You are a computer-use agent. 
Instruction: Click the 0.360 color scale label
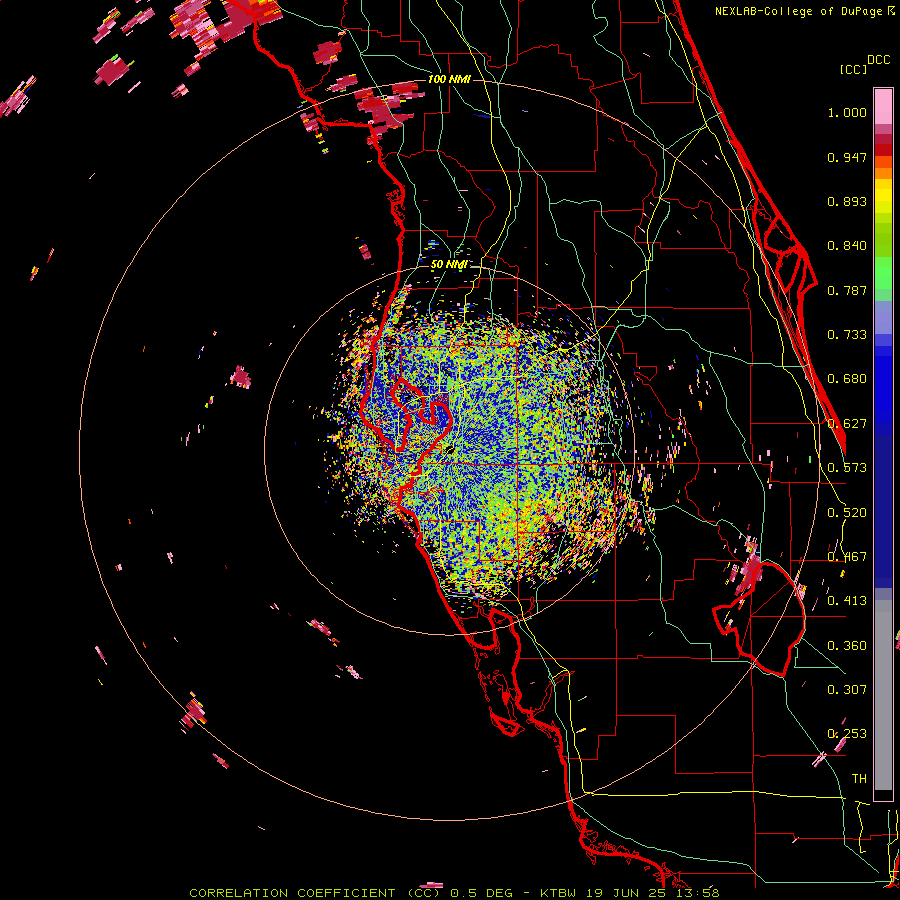pyautogui.click(x=847, y=646)
